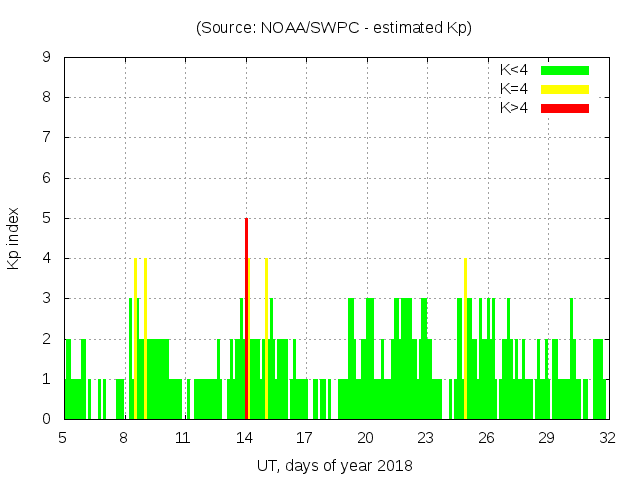The height and width of the screenshot is (480, 640).
Task: Click x-axis tick label 20
Action: [x=366, y=438]
